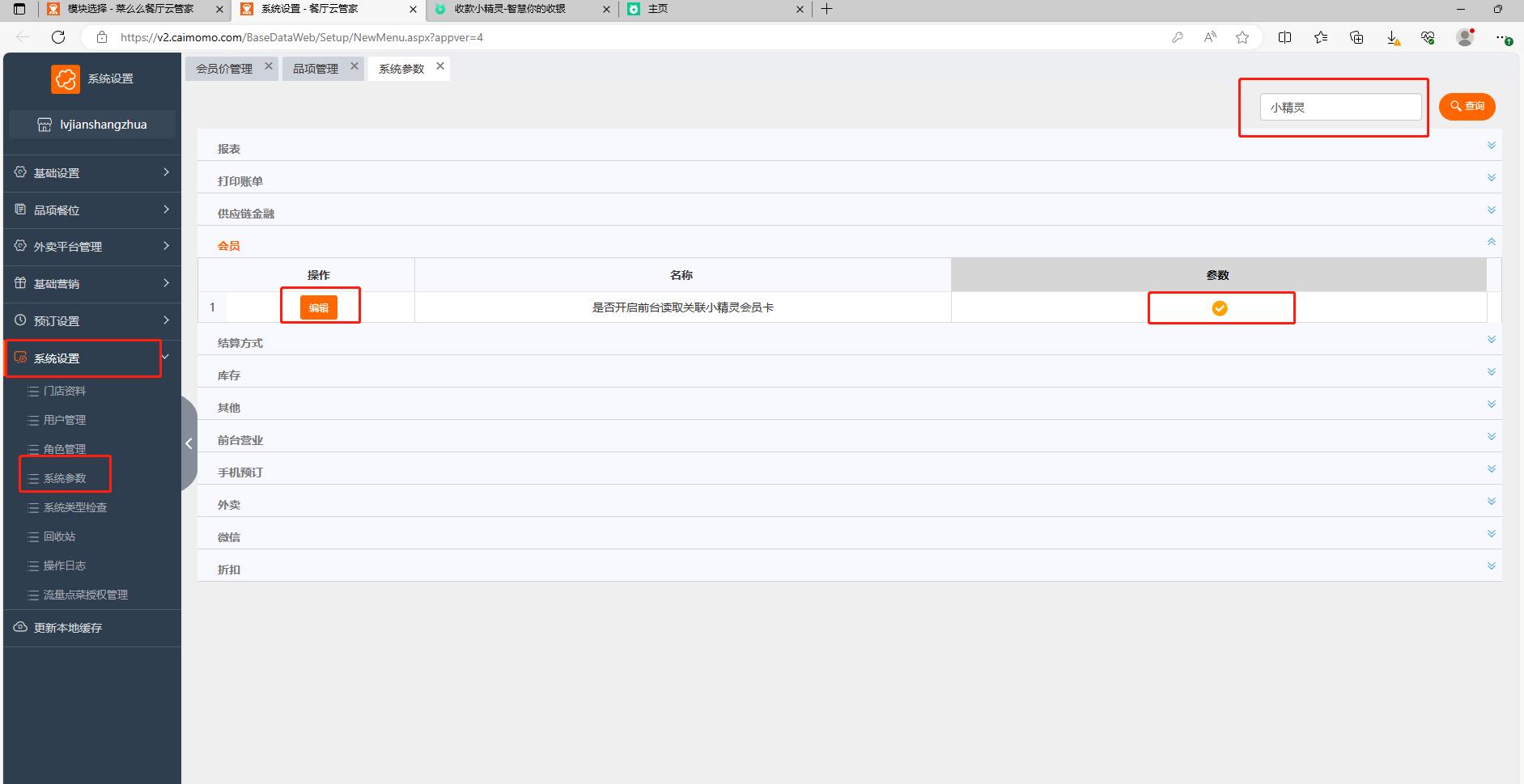Switch to 收款小精灵 browser tab
Viewport: 1524px width, 784px height.
click(522, 9)
